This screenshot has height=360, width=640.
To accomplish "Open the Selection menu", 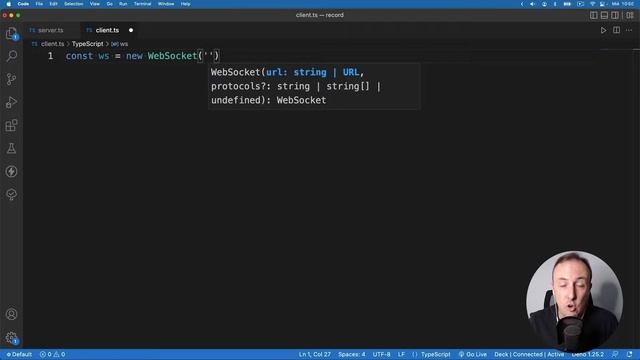I will (x=73, y=4).
